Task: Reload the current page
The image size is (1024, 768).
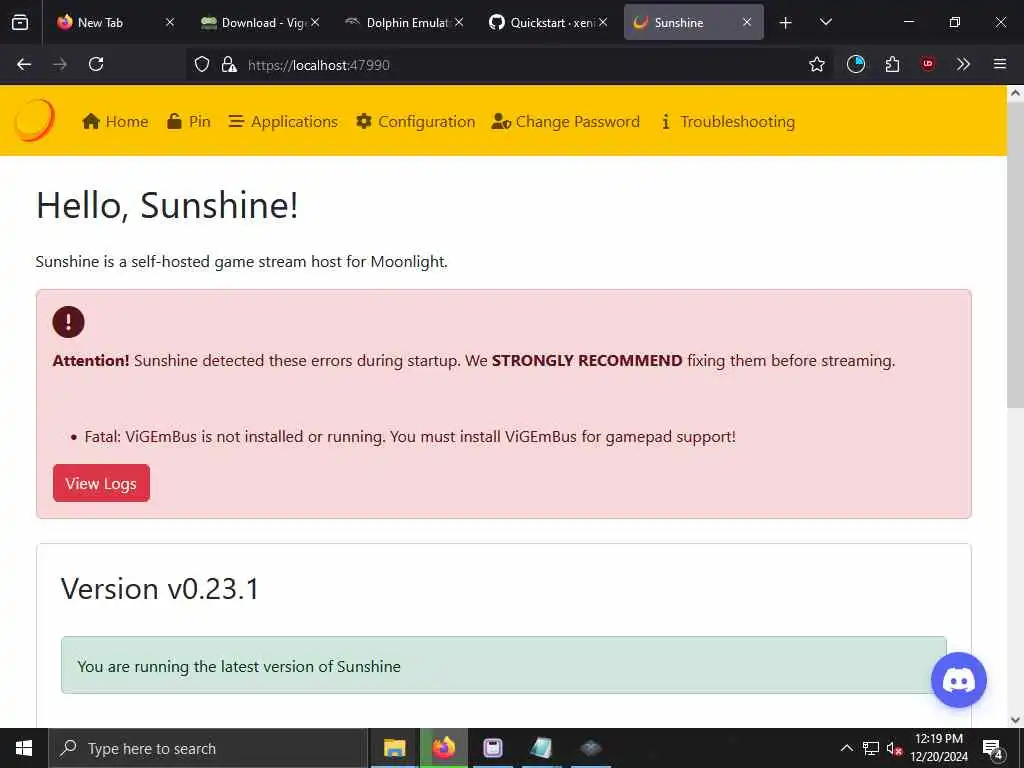Action: click(x=96, y=64)
